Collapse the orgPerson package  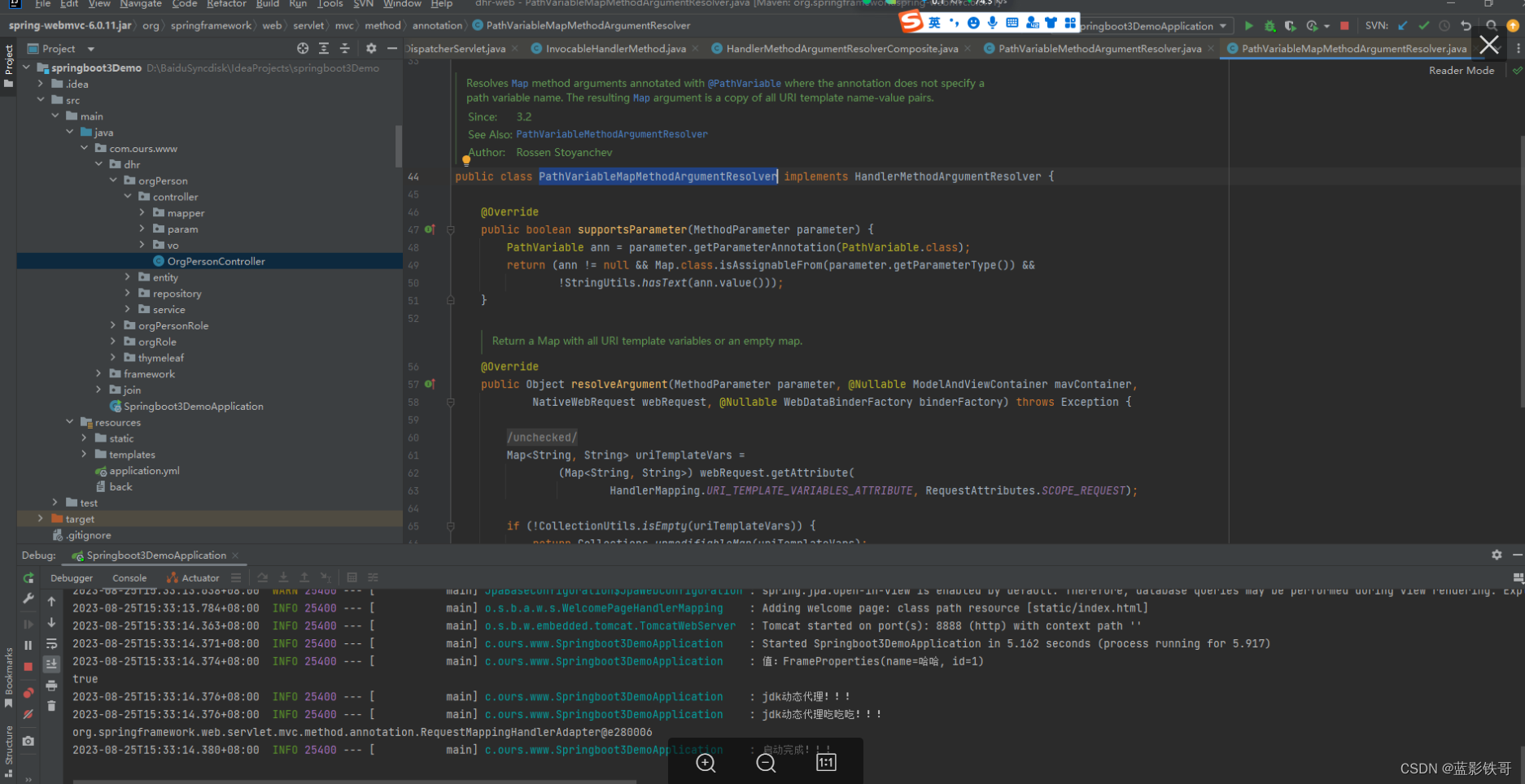(x=113, y=181)
